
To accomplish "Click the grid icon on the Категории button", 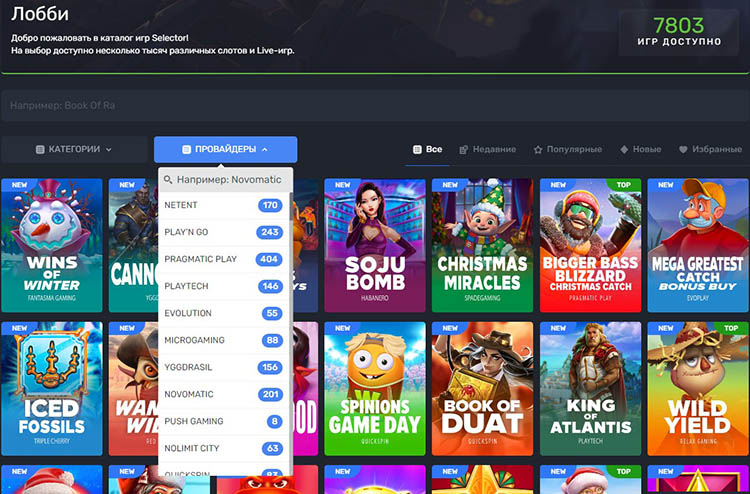I will point(40,150).
